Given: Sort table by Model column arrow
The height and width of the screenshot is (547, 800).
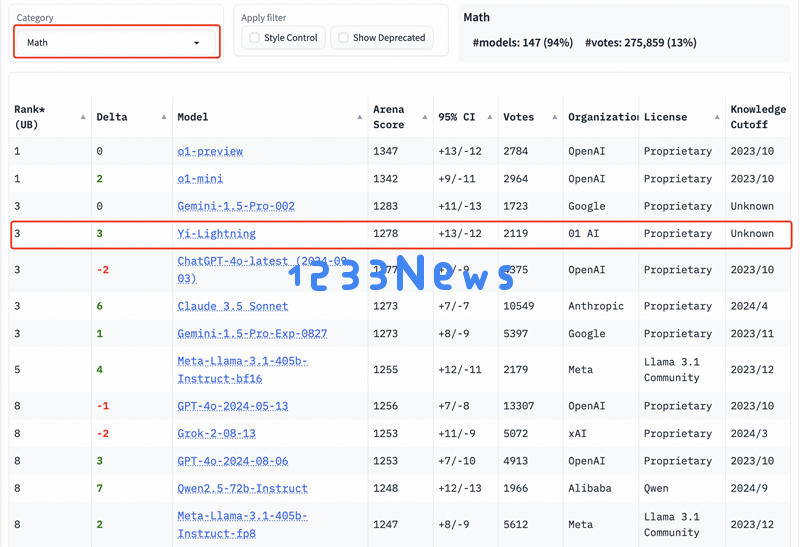Looking at the screenshot, I should 360,117.
